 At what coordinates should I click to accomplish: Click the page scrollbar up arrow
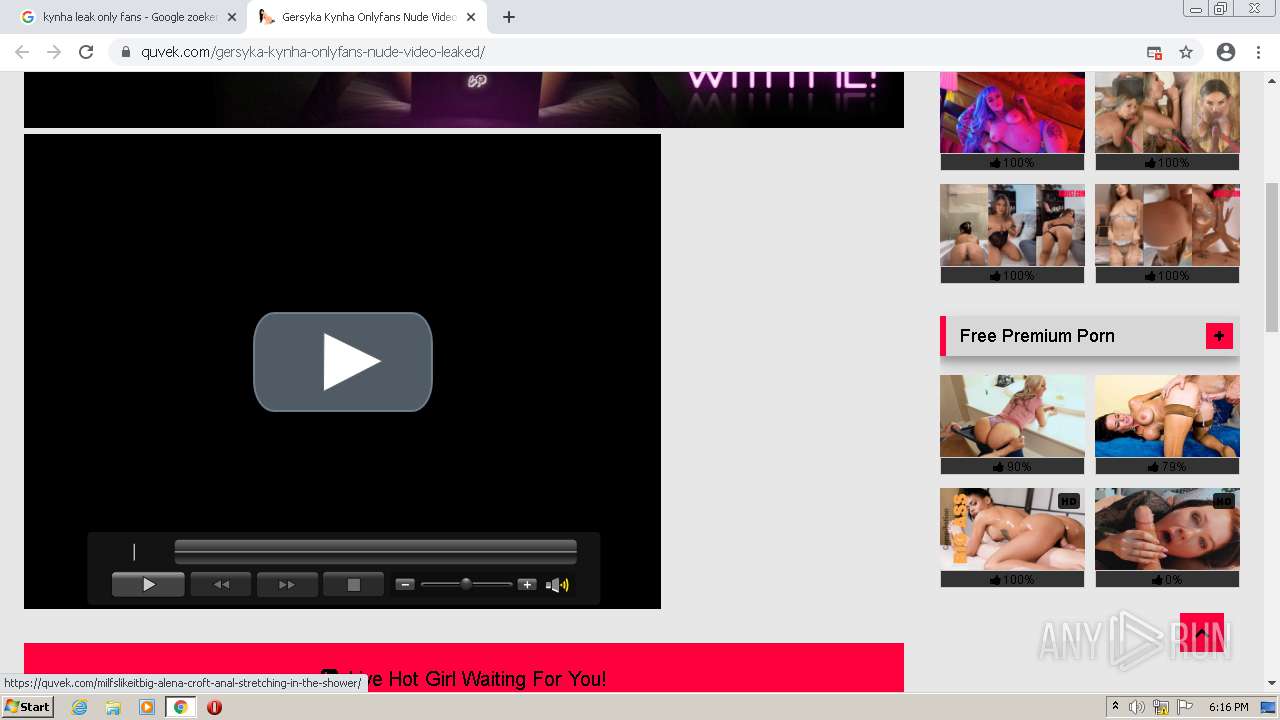point(1272,79)
